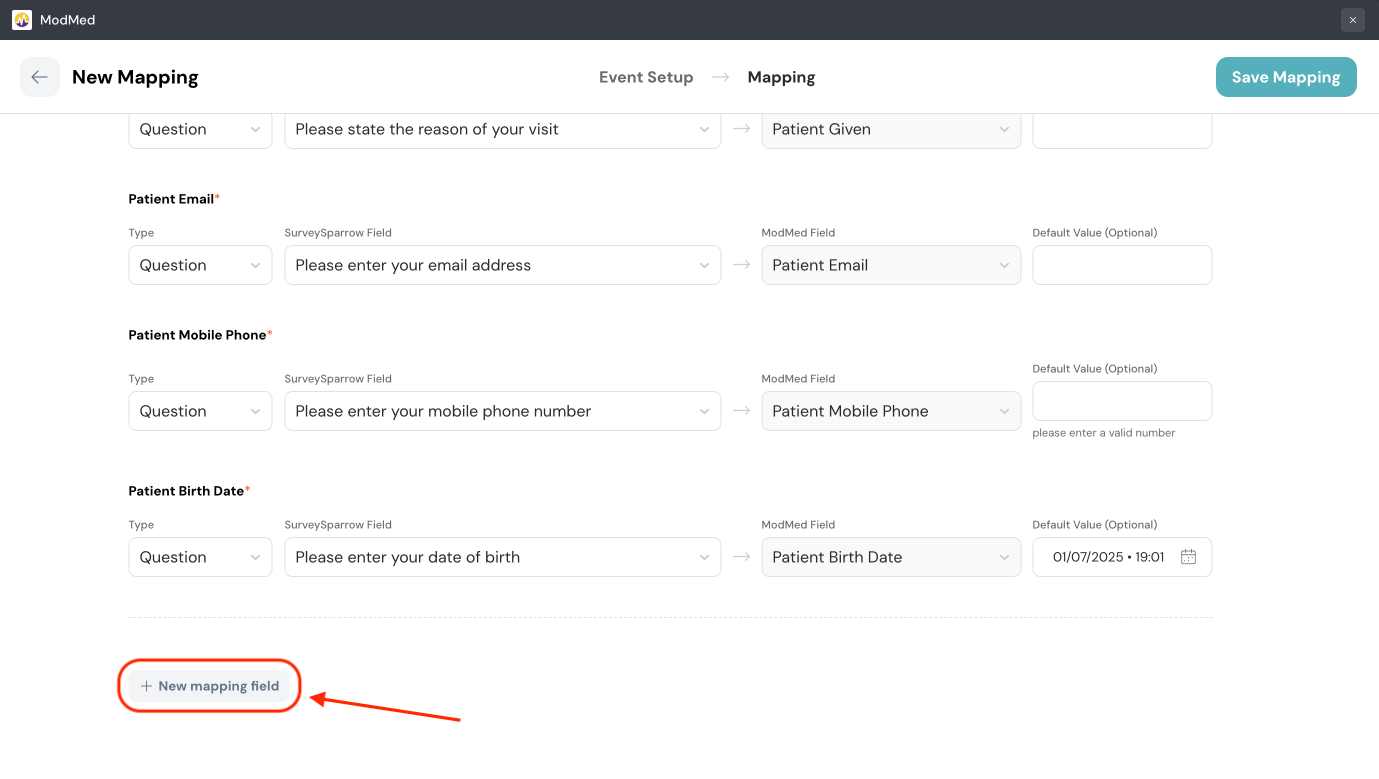
Task: Expand 'Please enter your mobile phone number' dropdown
Action: pyautogui.click(x=502, y=411)
